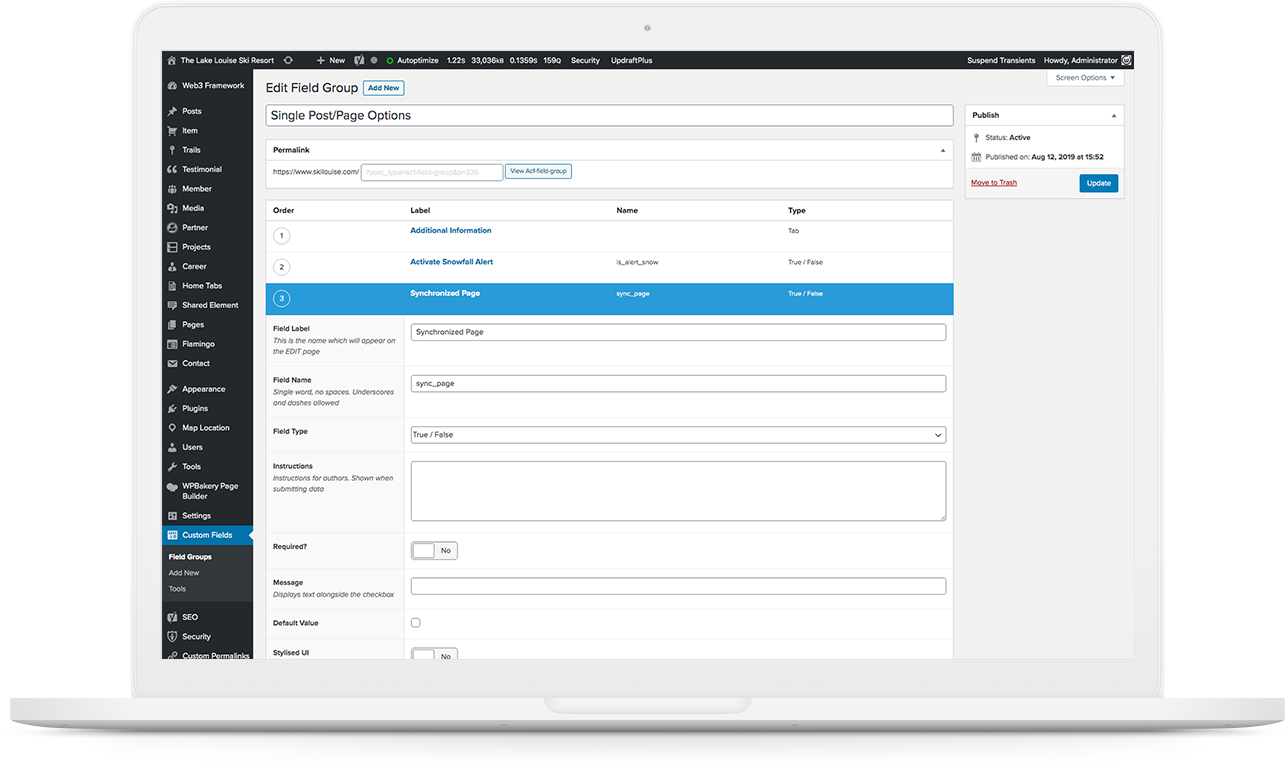
Task: Toggle the Required switch
Action: (x=434, y=550)
